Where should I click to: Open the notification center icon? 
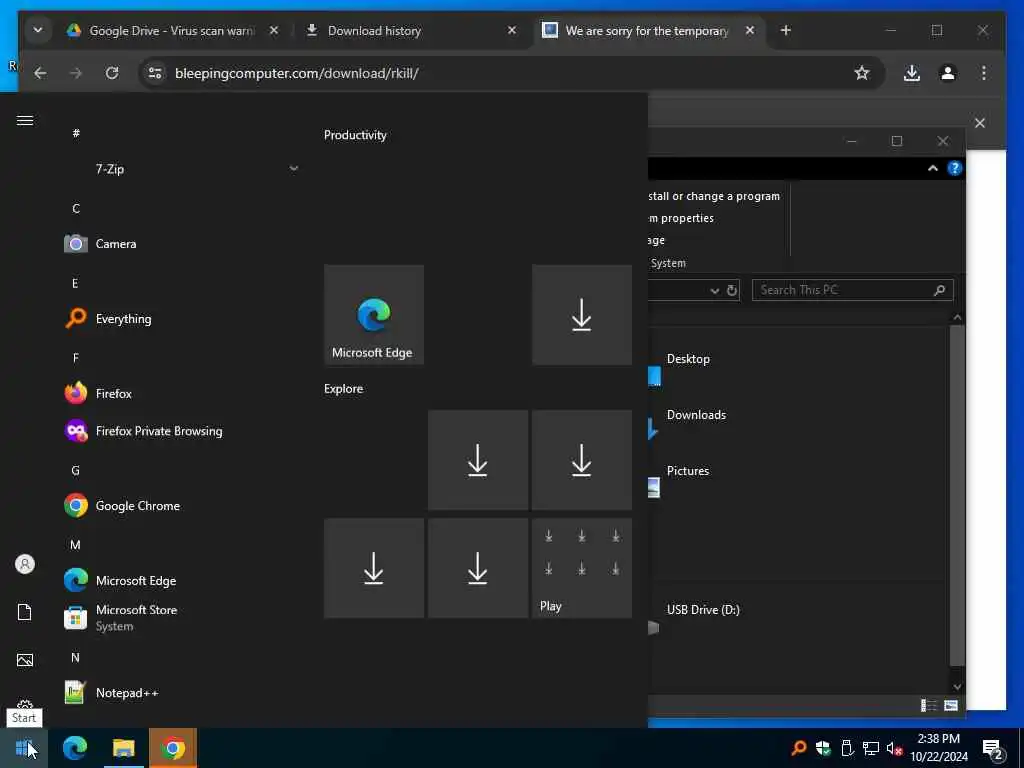993,750
